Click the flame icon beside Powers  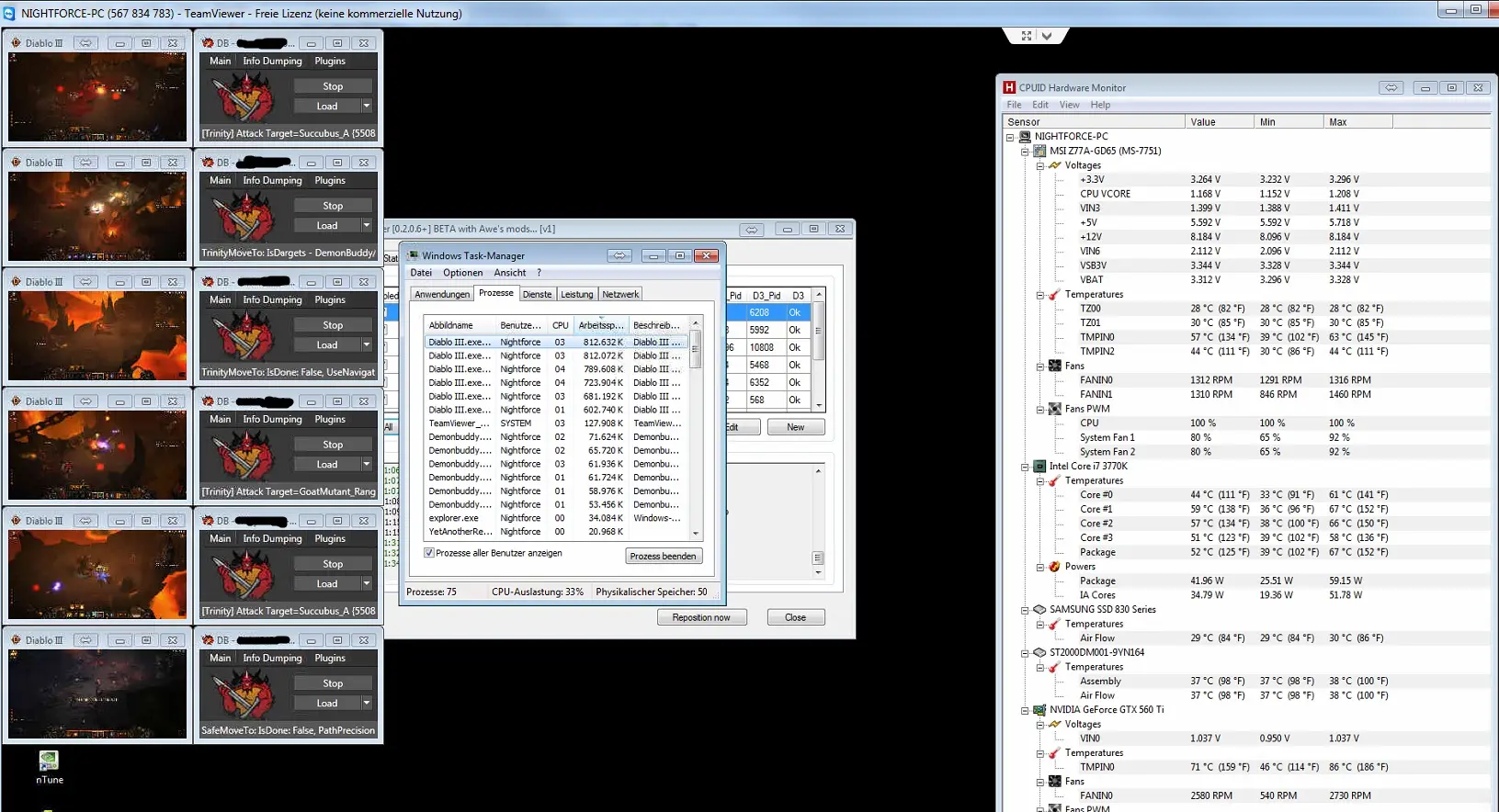click(x=1055, y=566)
